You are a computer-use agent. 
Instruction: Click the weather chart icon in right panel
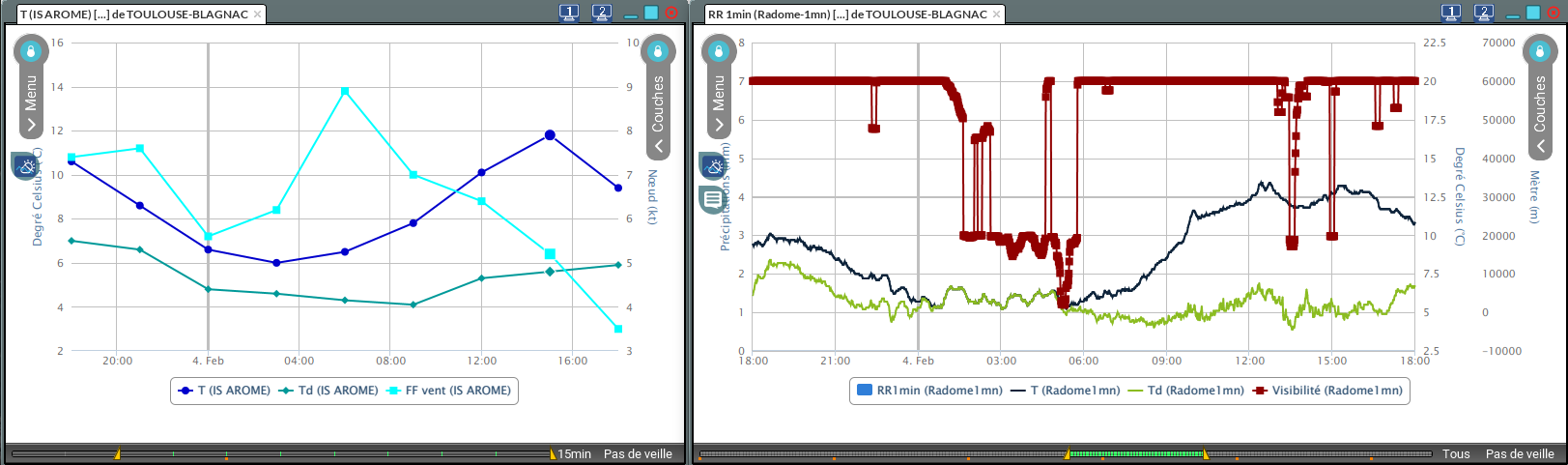(x=714, y=166)
